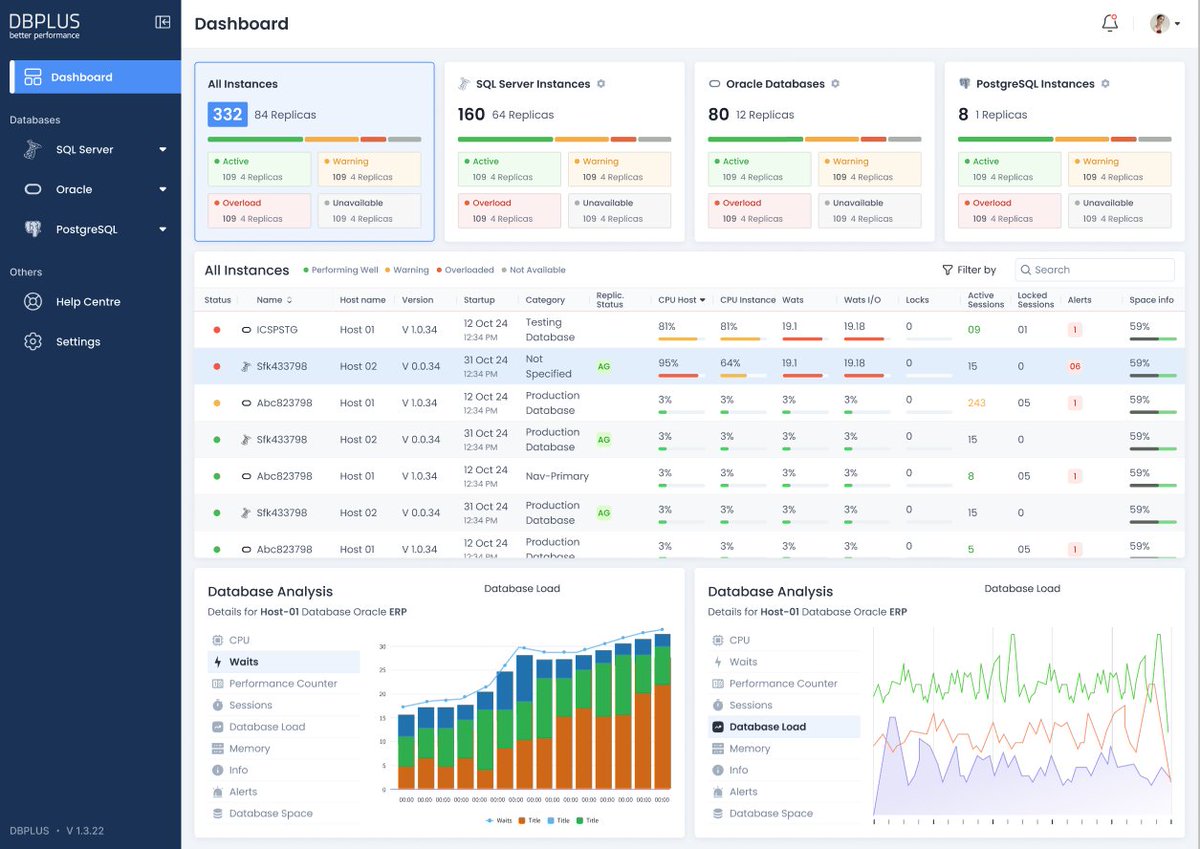Select CPU in left Database Analysis list
The height and width of the screenshot is (849, 1200).
point(284,640)
